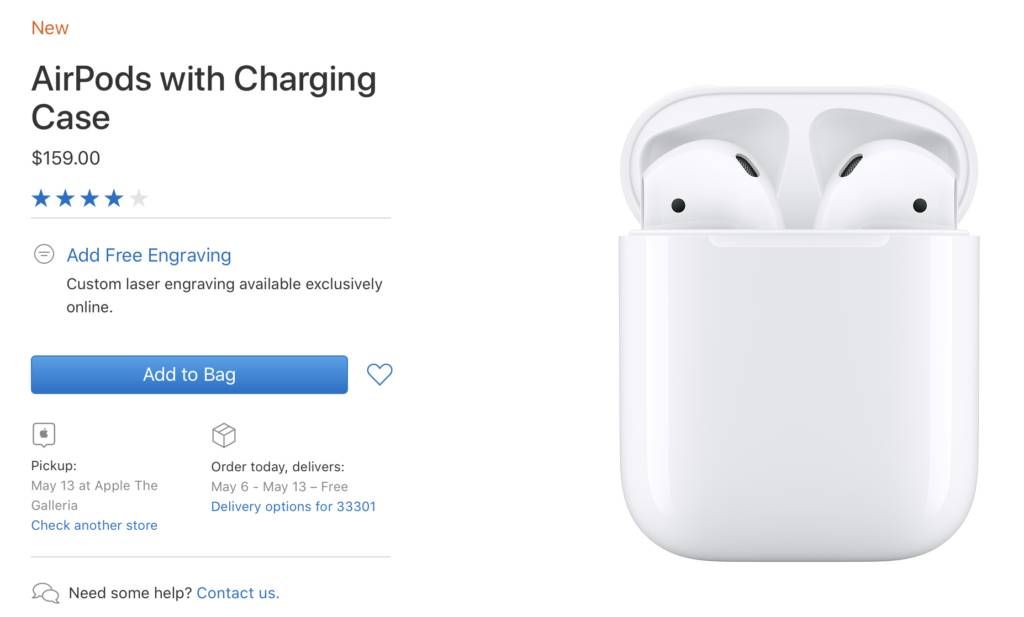Click the chat bubbles help icon
Screen dimensions: 1024x617
click(46, 593)
